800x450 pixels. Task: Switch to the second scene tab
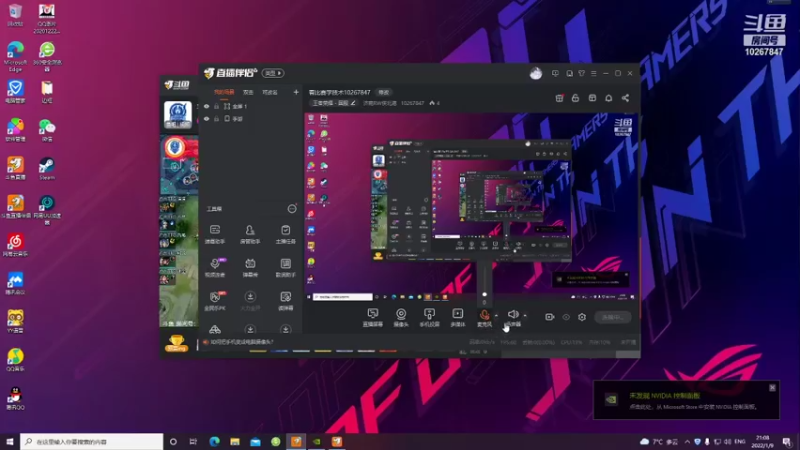(248, 92)
